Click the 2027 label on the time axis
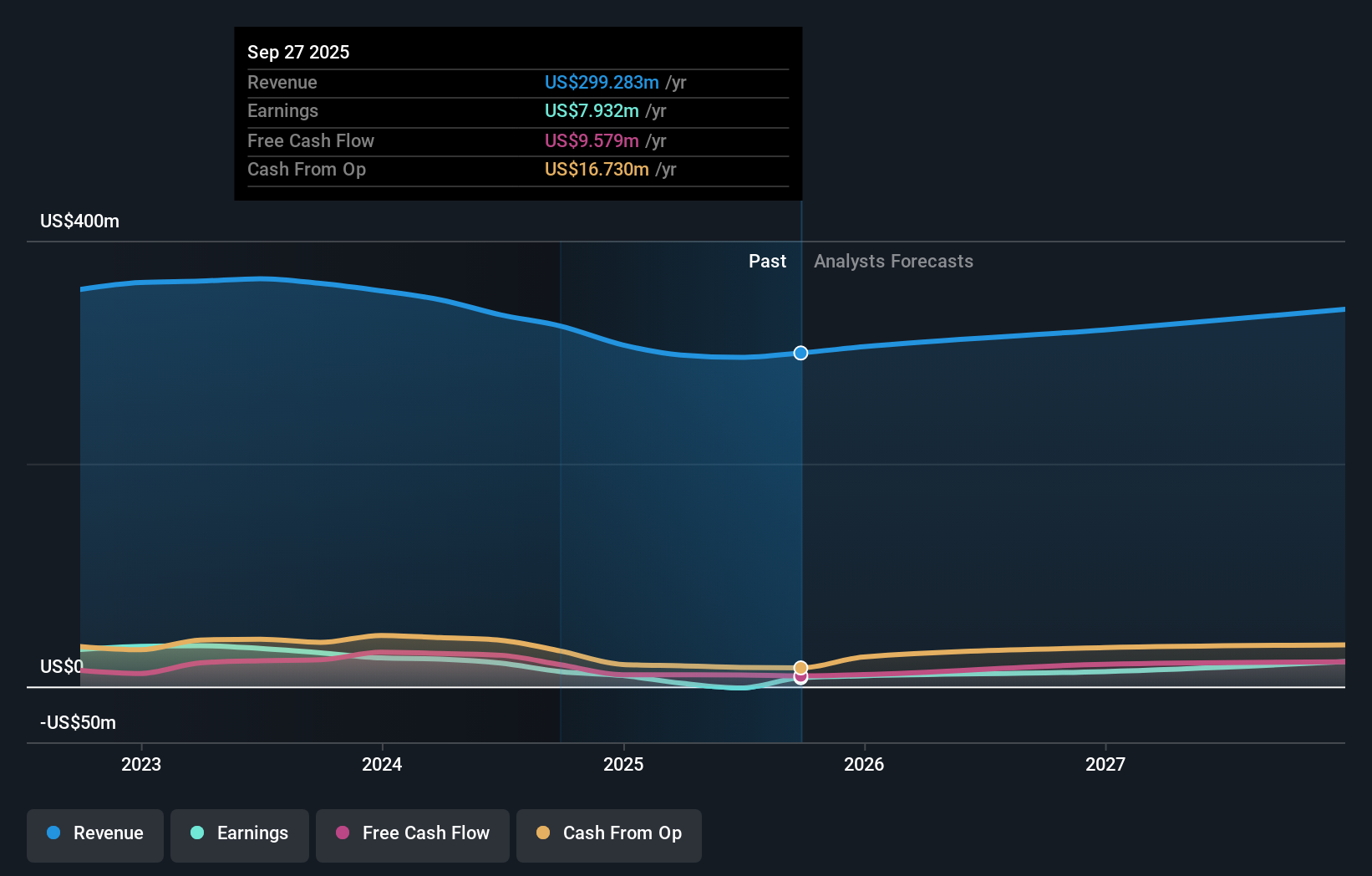Image resolution: width=1372 pixels, height=876 pixels. [x=1105, y=763]
